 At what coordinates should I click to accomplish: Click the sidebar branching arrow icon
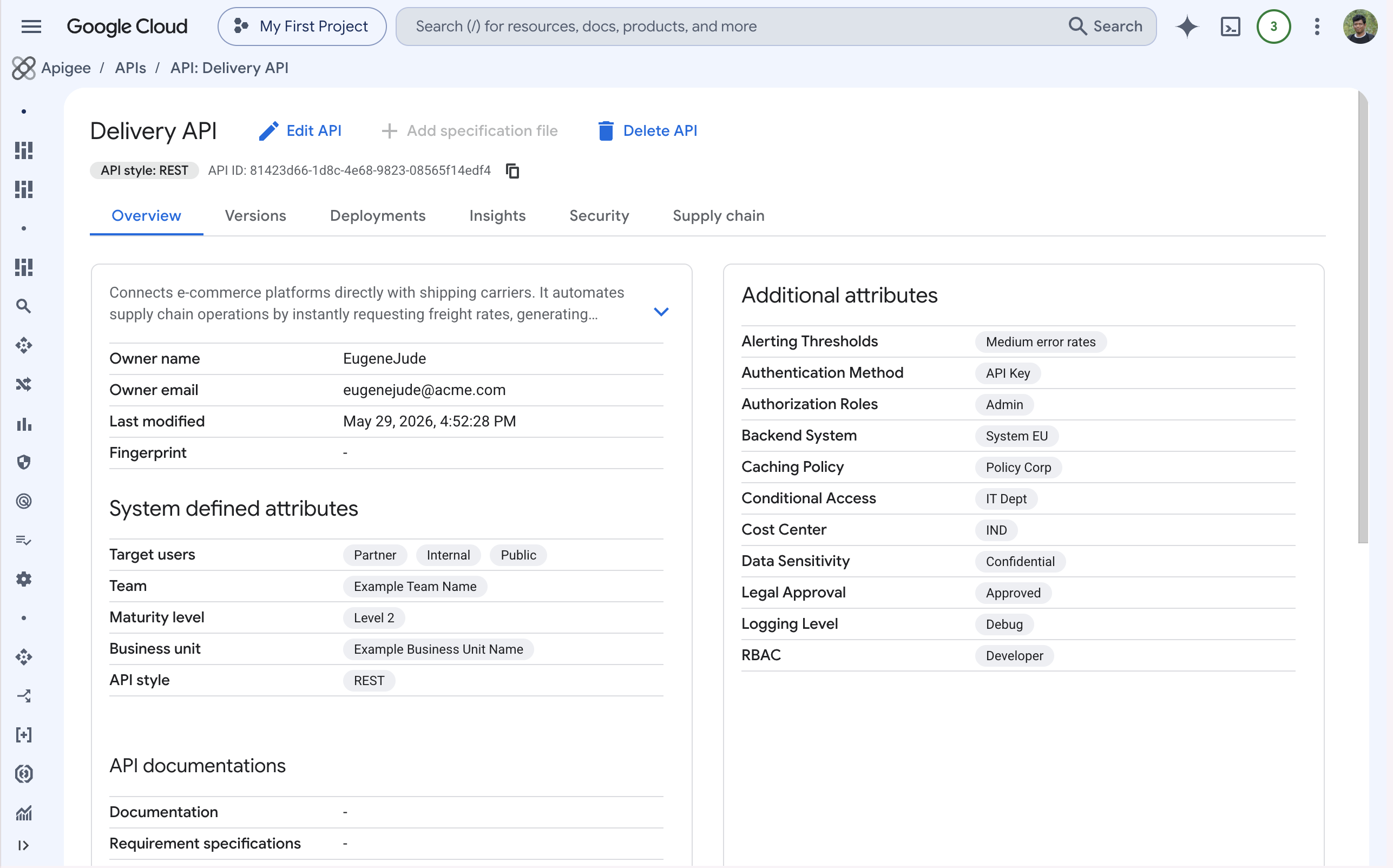23,696
